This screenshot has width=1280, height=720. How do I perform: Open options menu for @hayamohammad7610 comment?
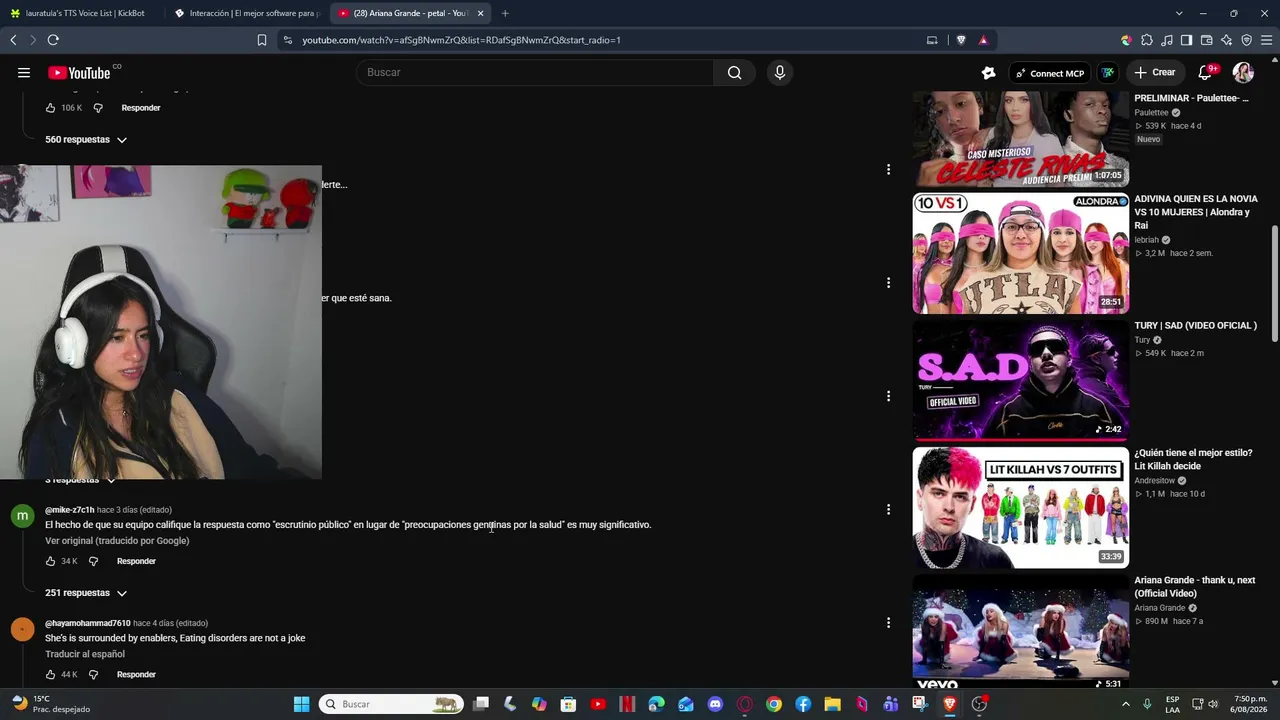click(888, 623)
